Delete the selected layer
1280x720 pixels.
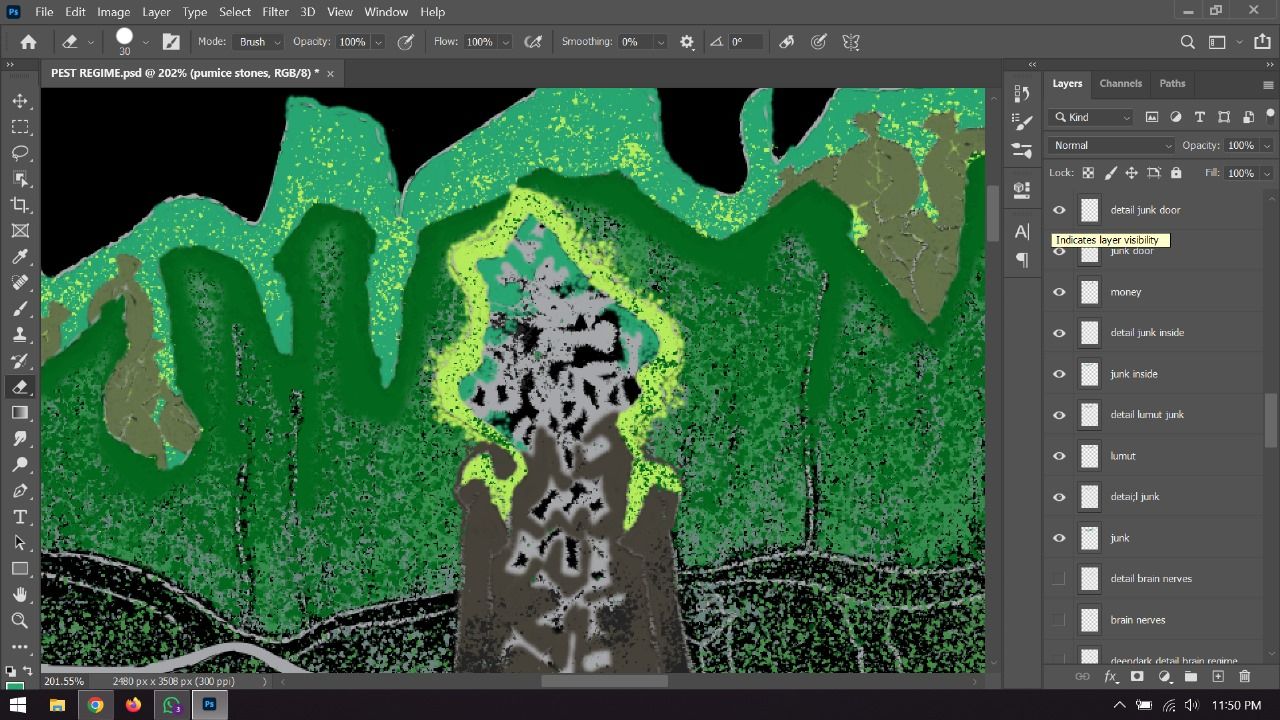click(1245, 677)
